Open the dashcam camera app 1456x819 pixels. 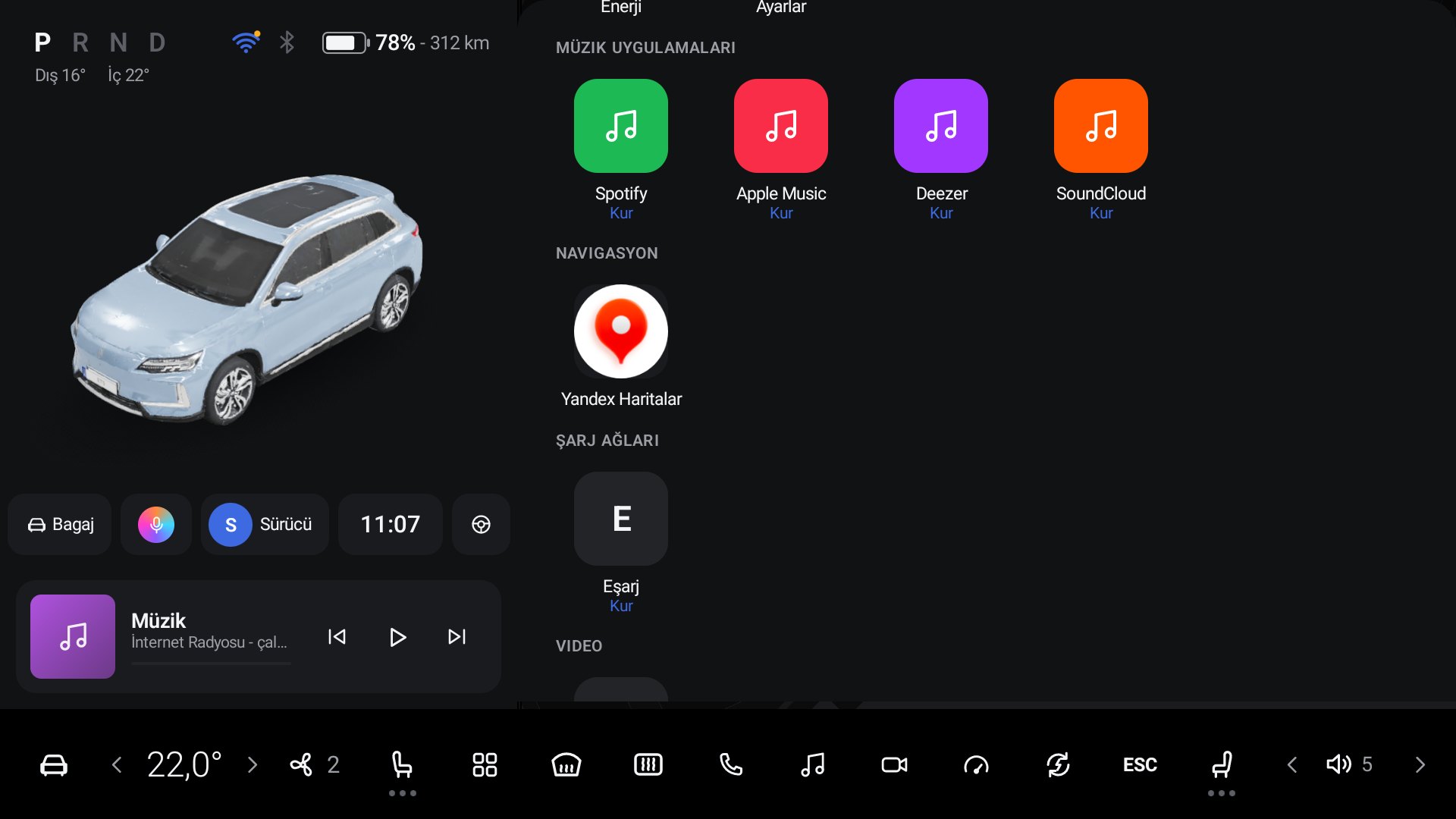tap(894, 764)
